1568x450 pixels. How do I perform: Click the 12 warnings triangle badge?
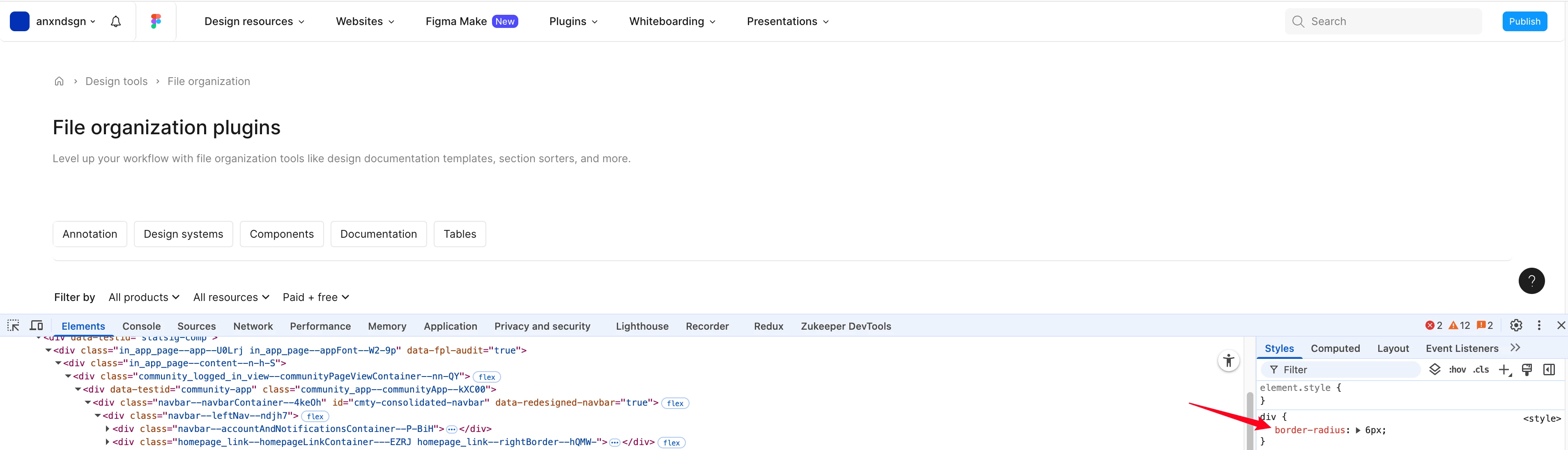pos(1459,325)
